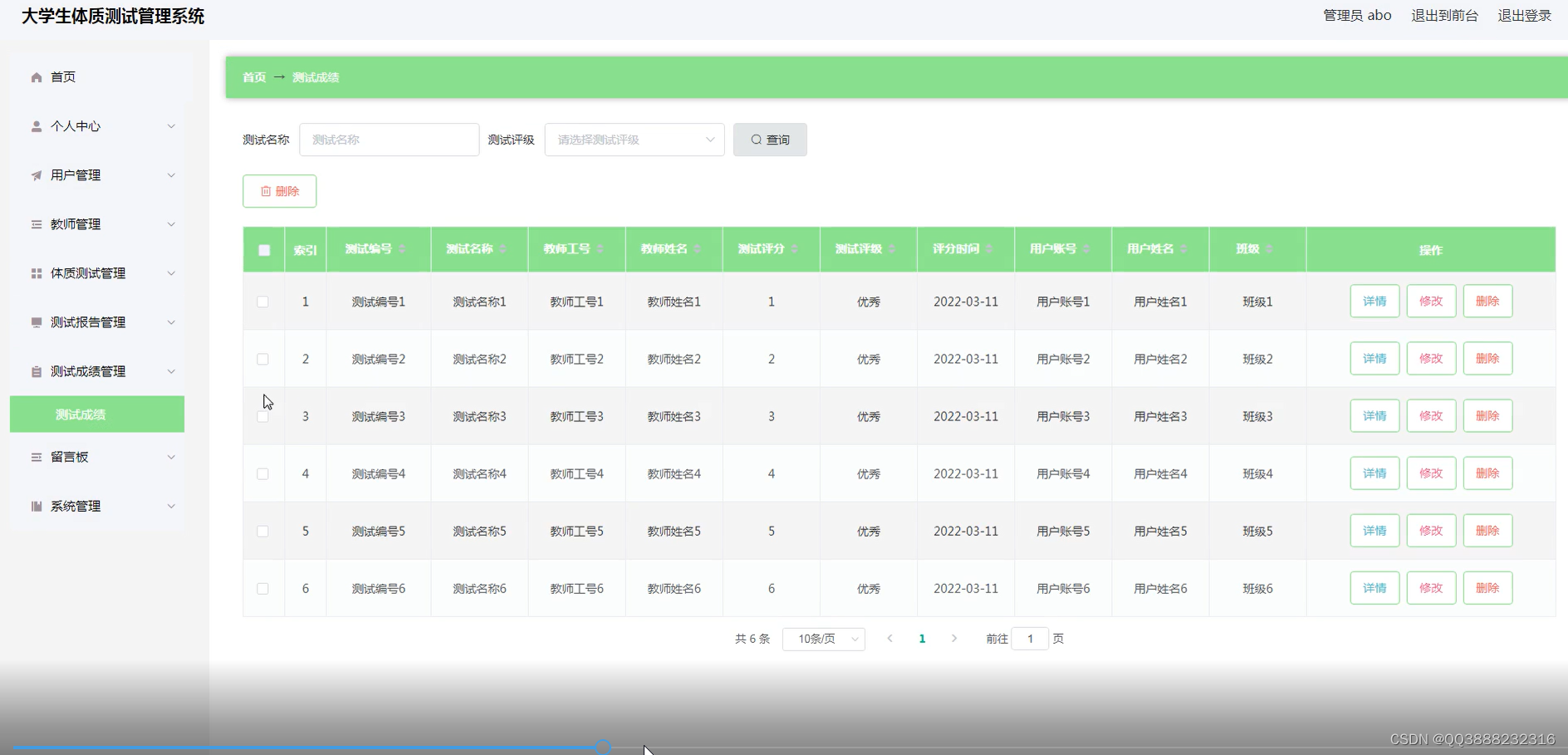Check the row 4 checkbox
The image size is (1568, 755).
pyautogui.click(x=262, y=473)
